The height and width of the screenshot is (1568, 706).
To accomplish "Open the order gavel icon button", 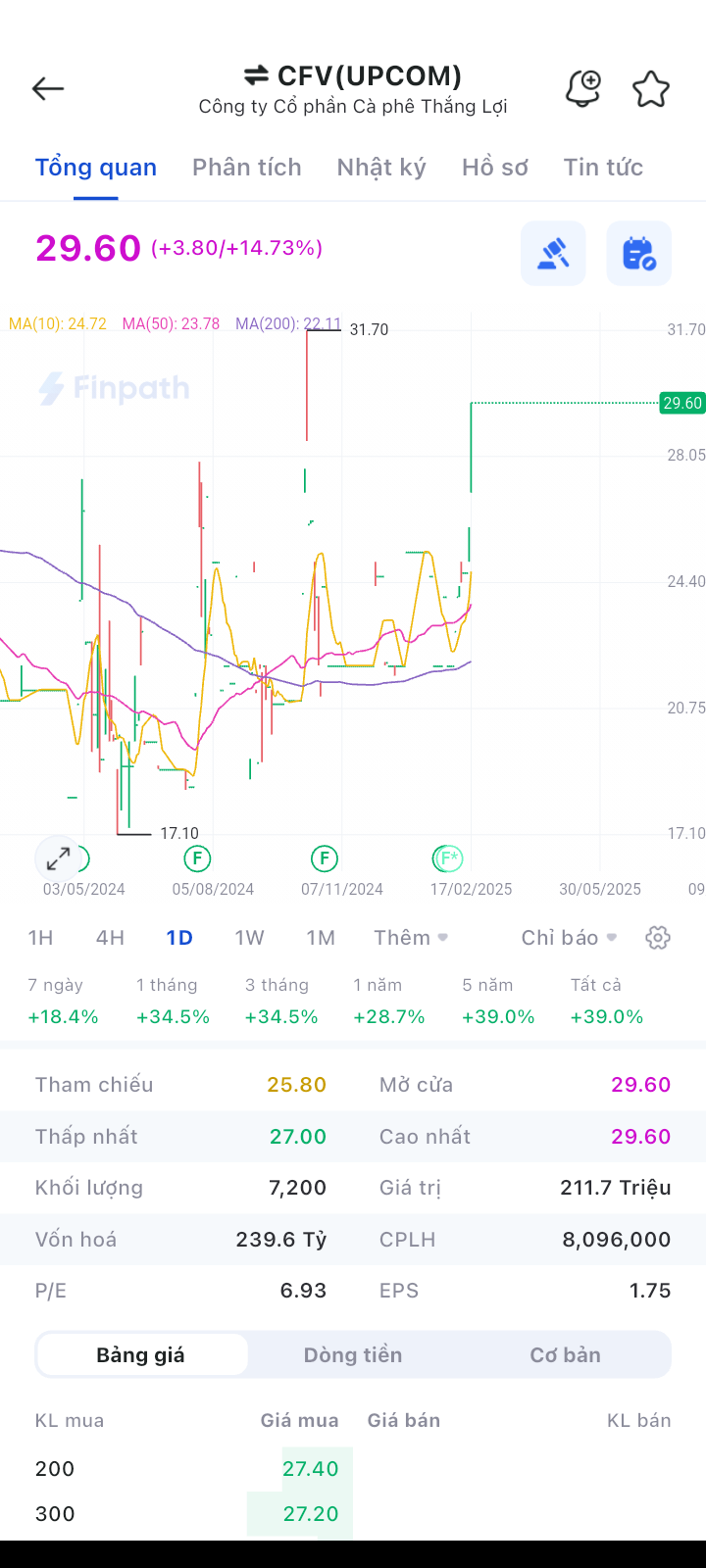I will click(x=553, y=254).
